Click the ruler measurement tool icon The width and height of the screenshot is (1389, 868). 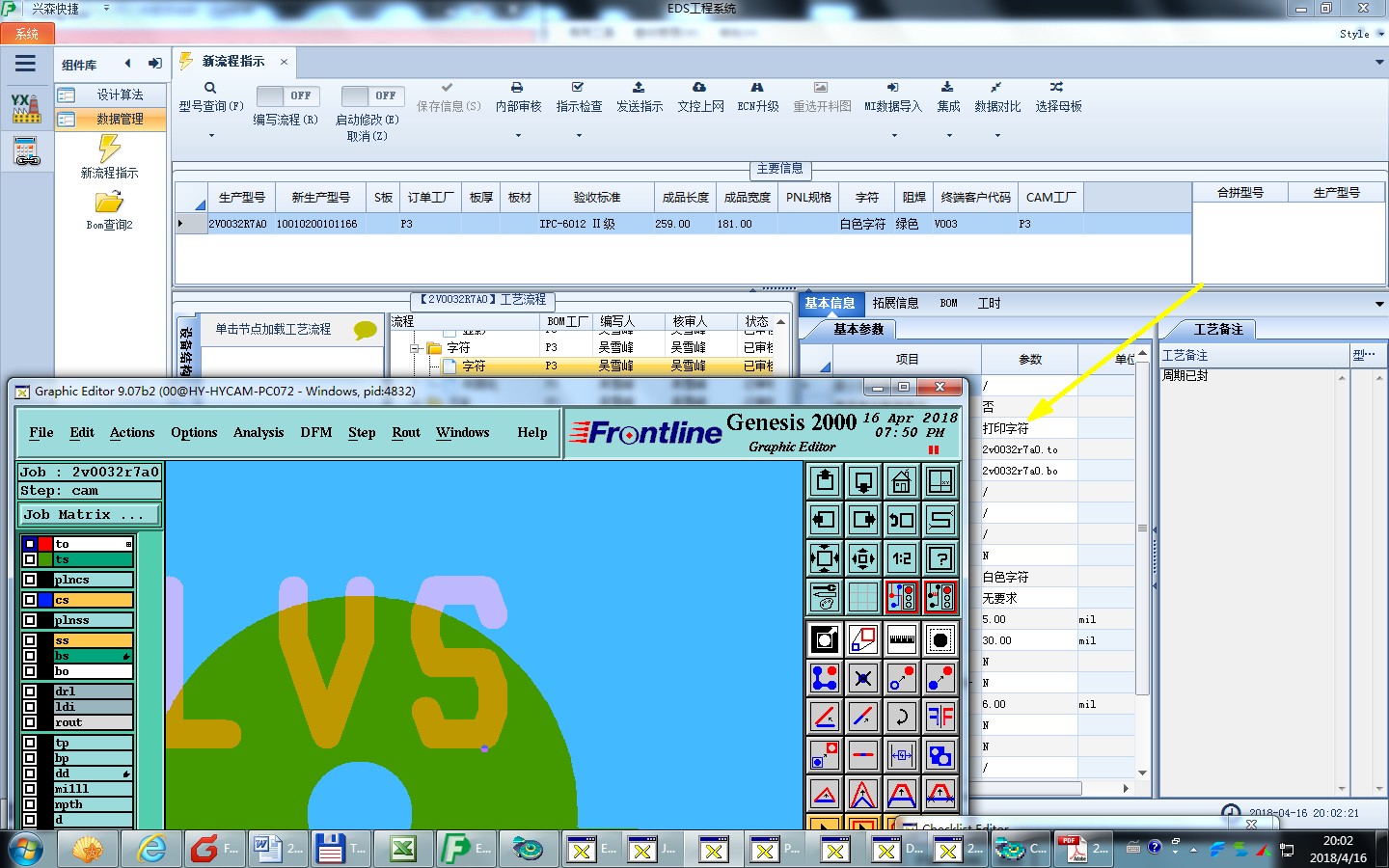point(902,639)
